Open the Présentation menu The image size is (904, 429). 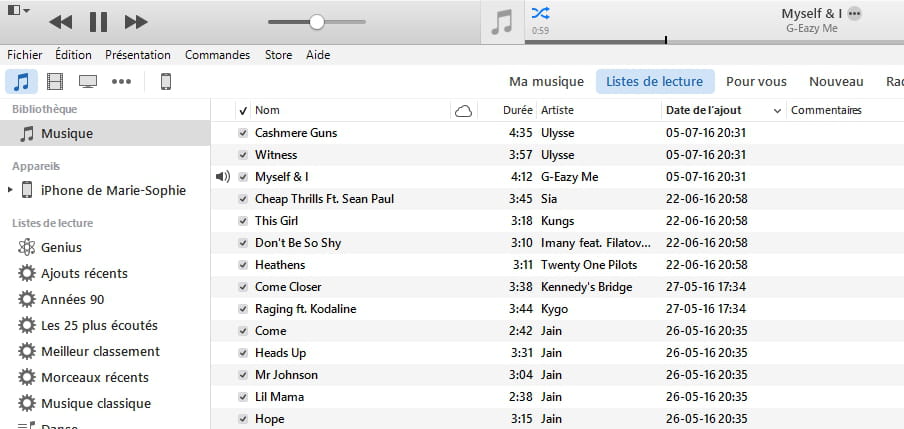coord(138,55)
